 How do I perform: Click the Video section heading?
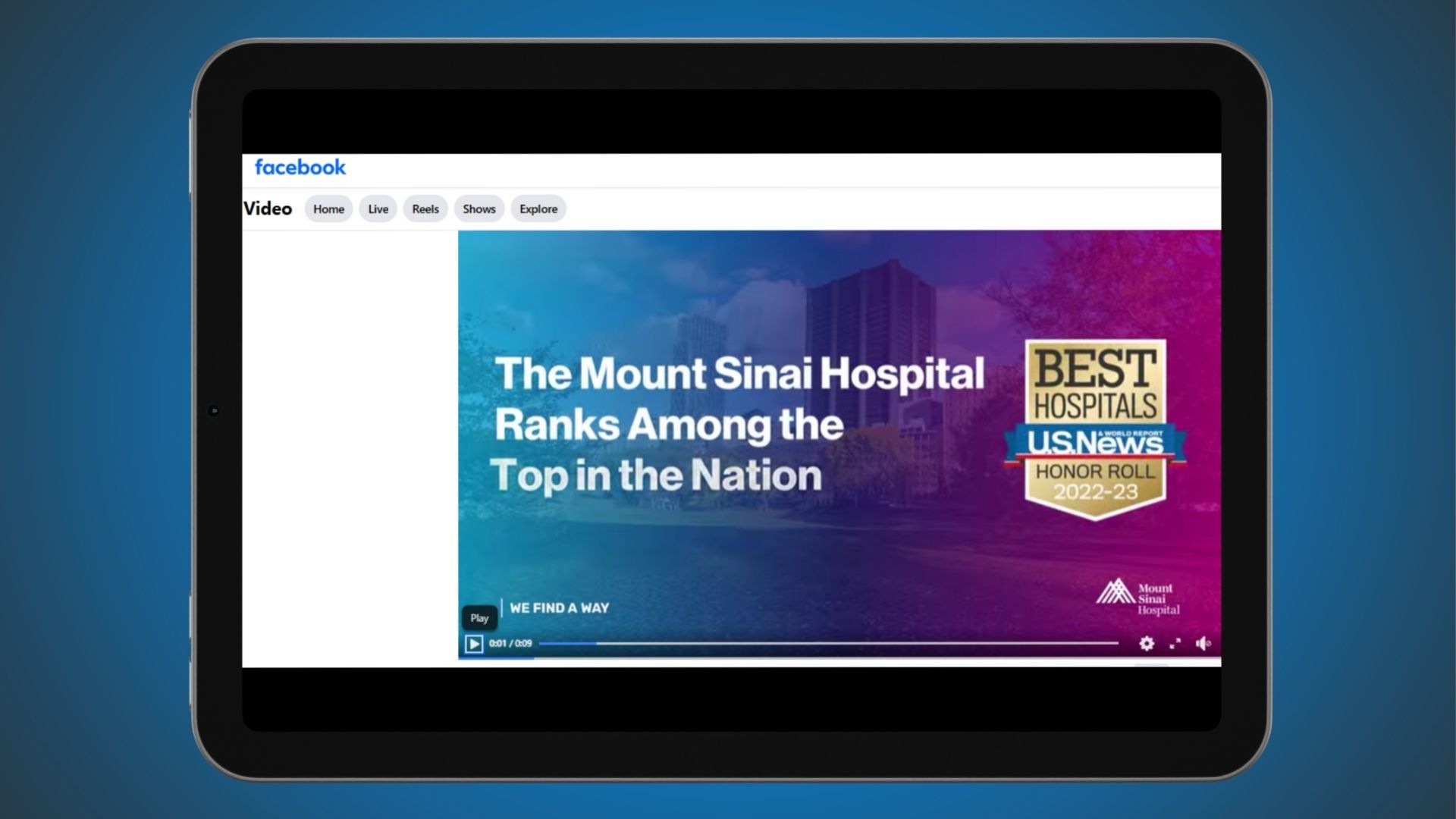pos(268,209)
